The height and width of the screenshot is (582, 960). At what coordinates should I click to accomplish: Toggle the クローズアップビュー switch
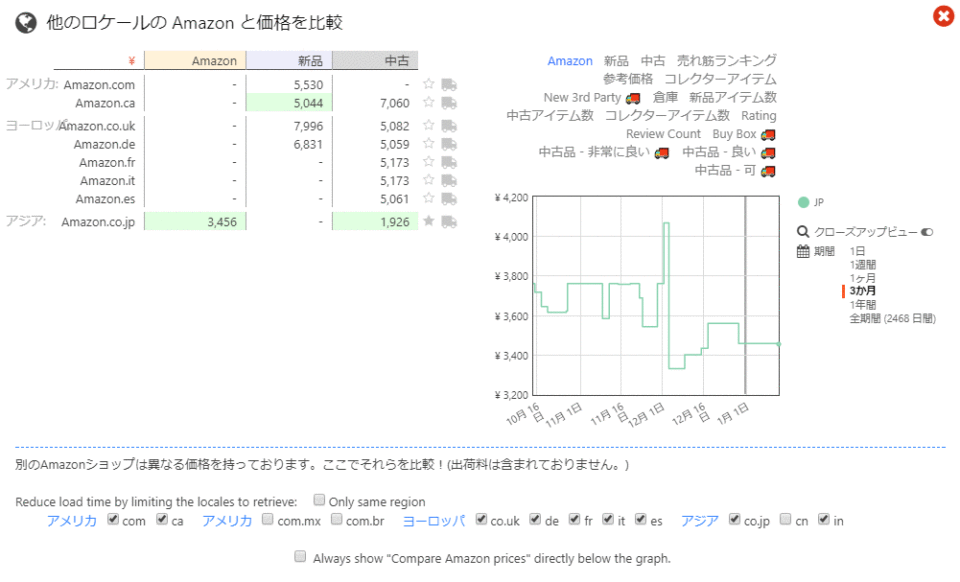pos(928,231)
